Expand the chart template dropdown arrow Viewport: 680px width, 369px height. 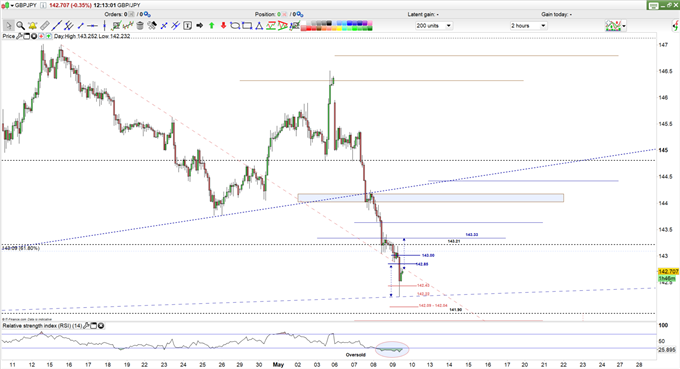(x=624, y=26)
